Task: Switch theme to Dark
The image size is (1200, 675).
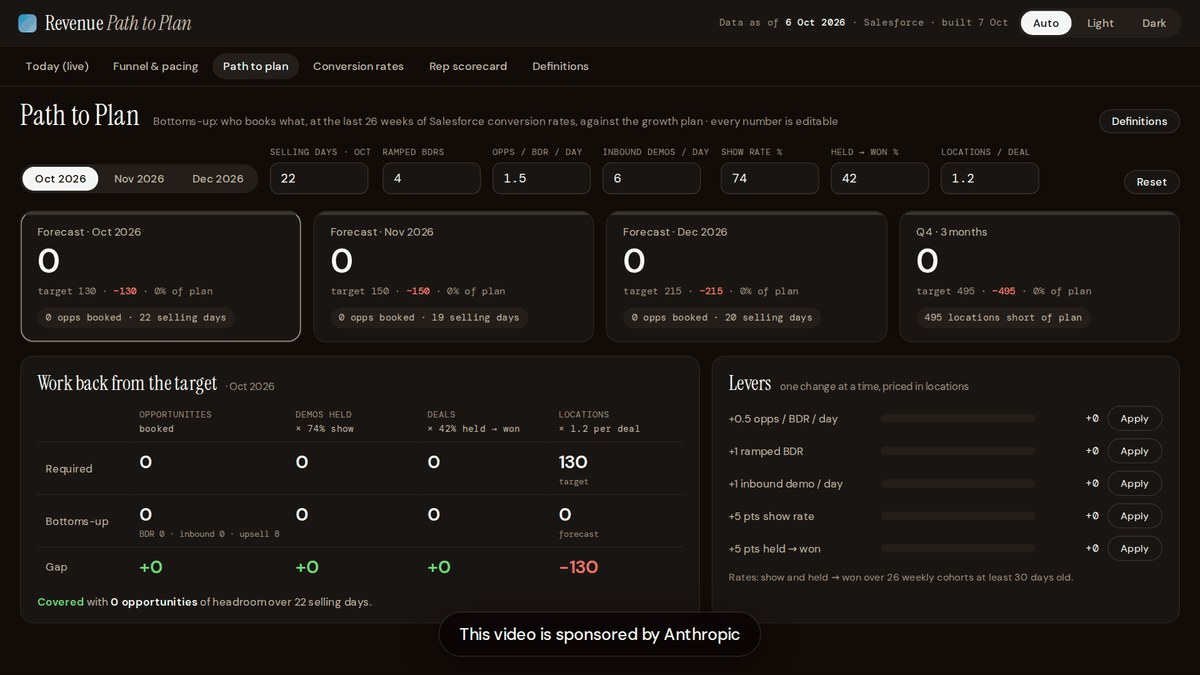Action: [1154, 23]
